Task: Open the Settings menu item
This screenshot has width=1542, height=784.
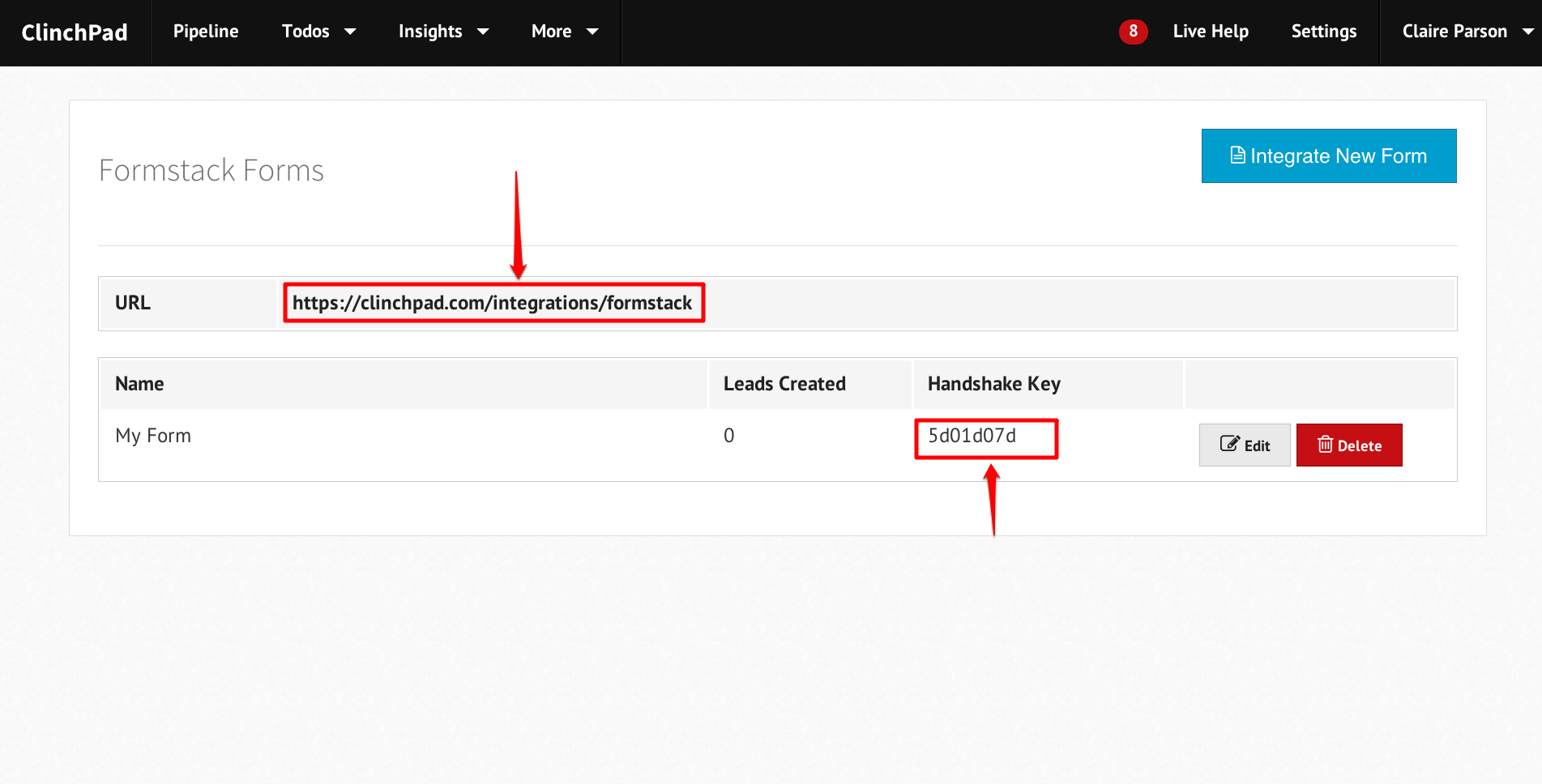Action: 1323,32
